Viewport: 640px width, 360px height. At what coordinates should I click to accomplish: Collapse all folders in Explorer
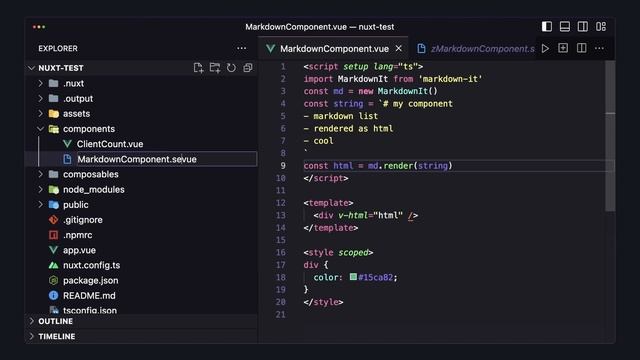247,68
